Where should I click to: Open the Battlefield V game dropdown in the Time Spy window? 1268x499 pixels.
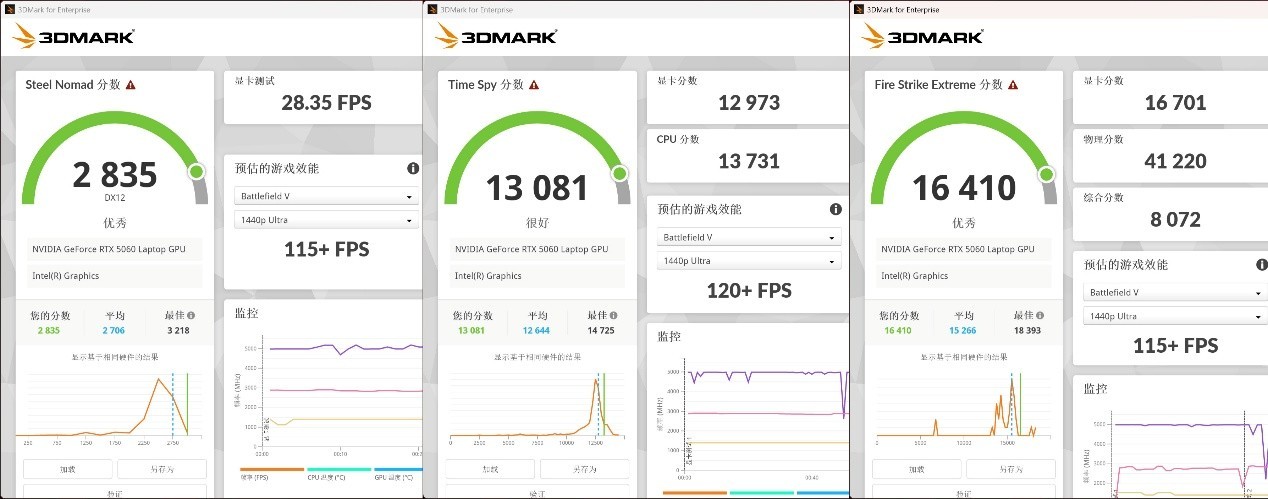click(x=749, y=238)
